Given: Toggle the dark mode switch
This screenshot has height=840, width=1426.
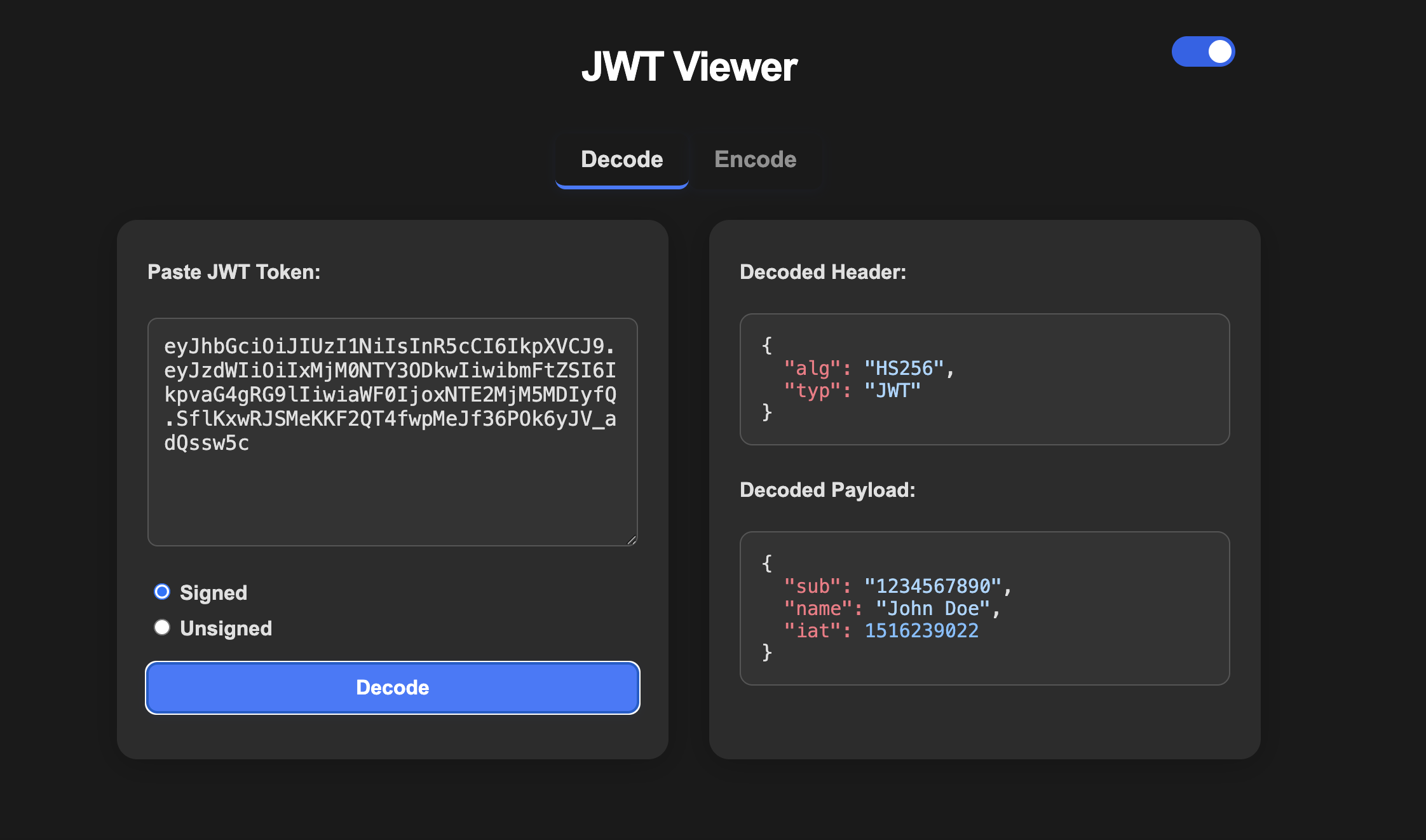Looking at the screenshot, I should [x=1202, y=51].
